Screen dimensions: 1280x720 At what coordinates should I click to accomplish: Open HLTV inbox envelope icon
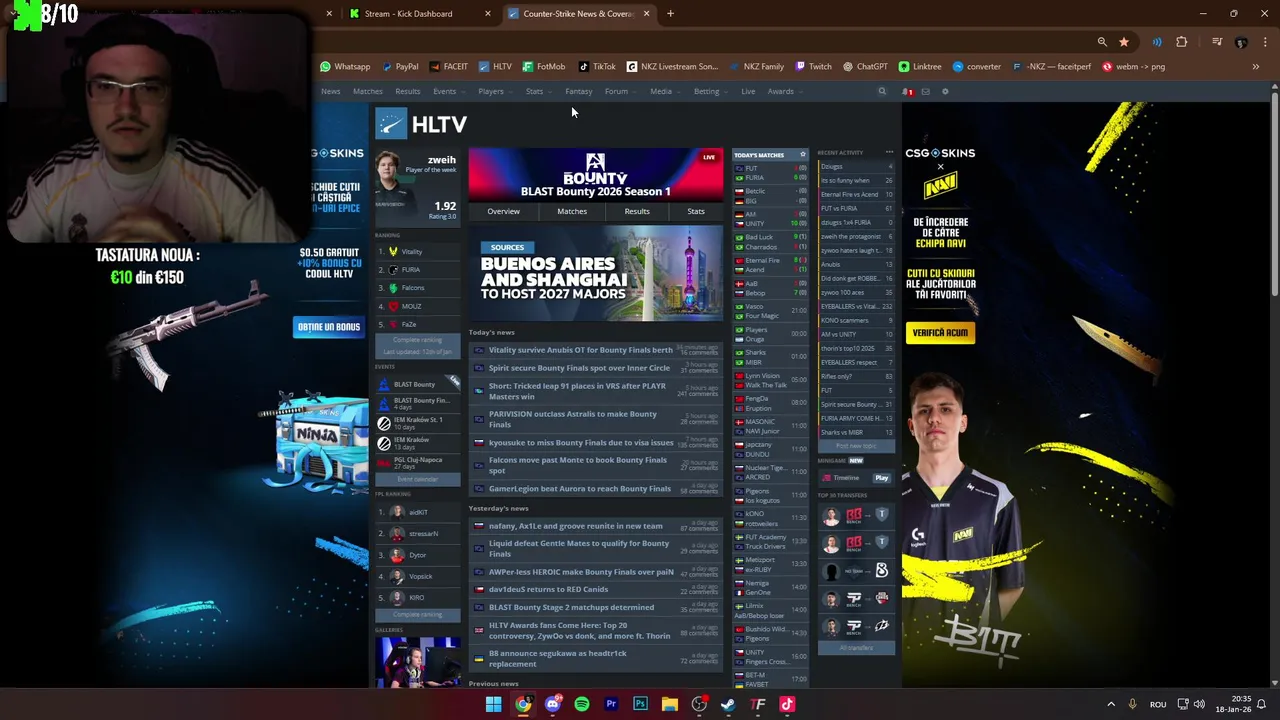(926, 92)
